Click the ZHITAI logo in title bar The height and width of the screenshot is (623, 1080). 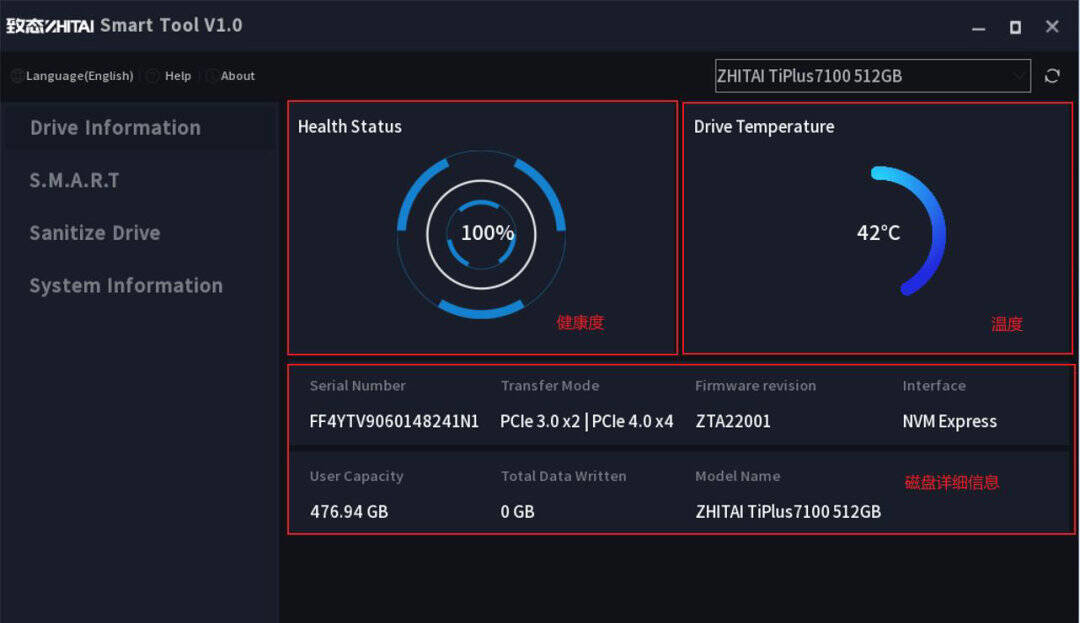(x=50, y=26)
